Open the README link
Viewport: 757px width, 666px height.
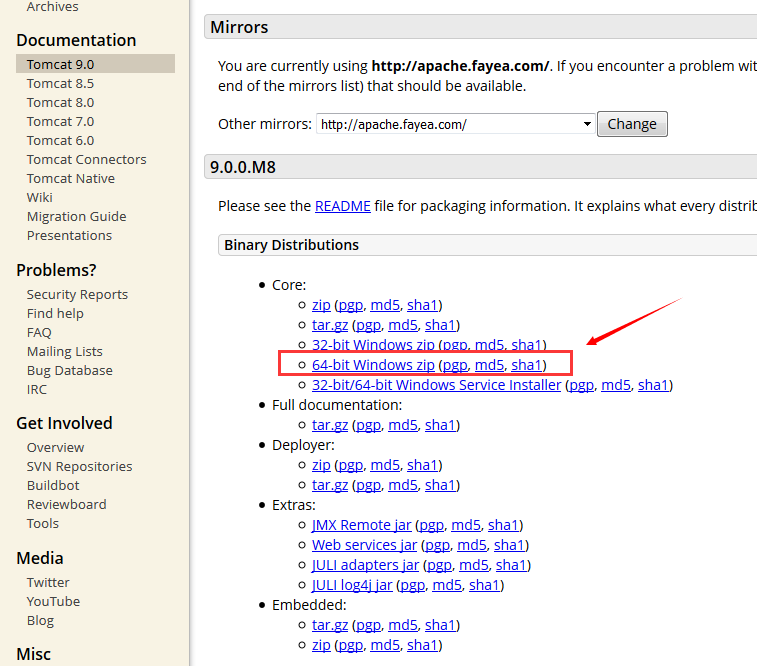pyautogui.click(x=342, y=206)
